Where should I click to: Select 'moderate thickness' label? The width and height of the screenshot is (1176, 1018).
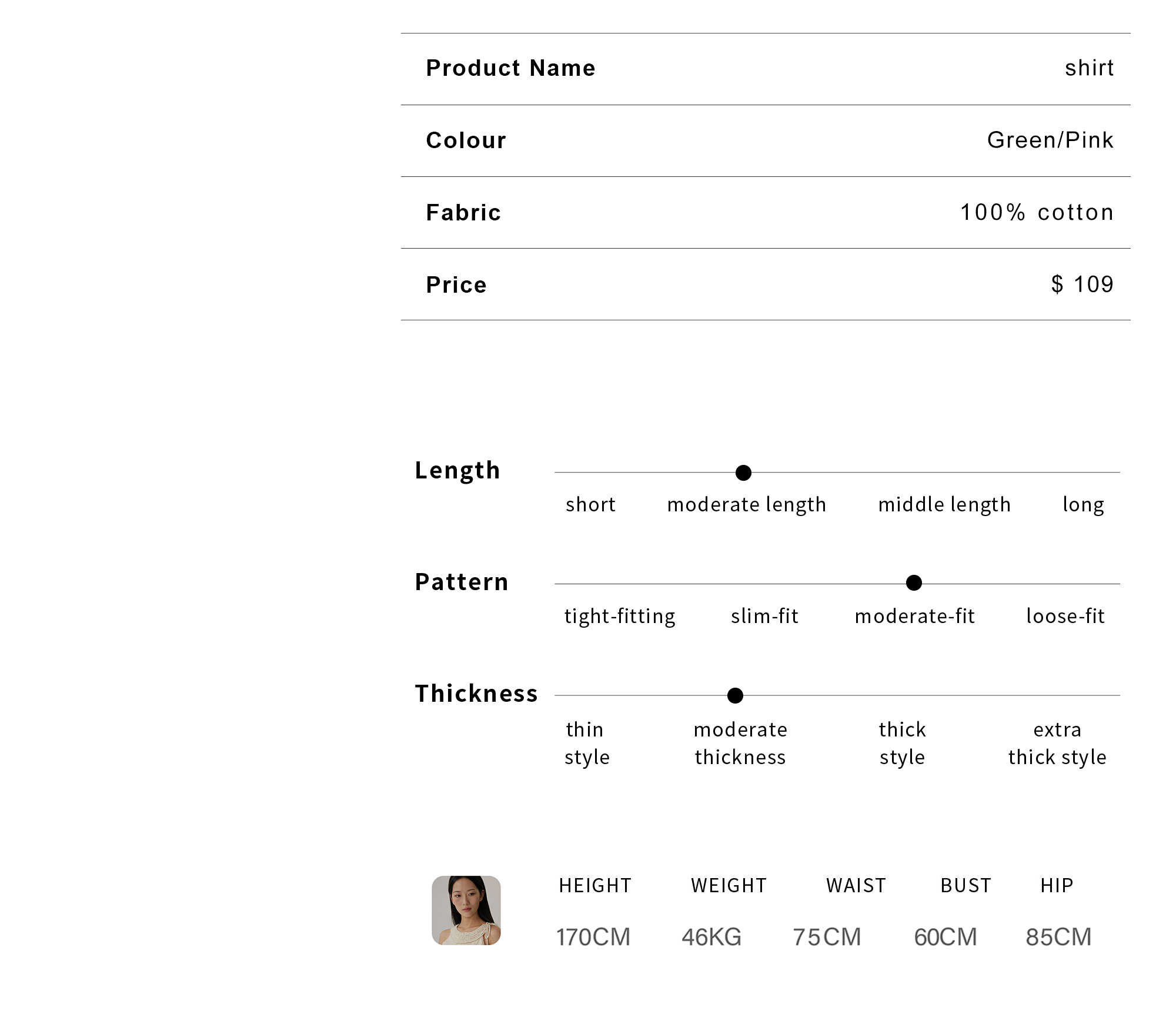pyautogui.click(x=741, y=744)
